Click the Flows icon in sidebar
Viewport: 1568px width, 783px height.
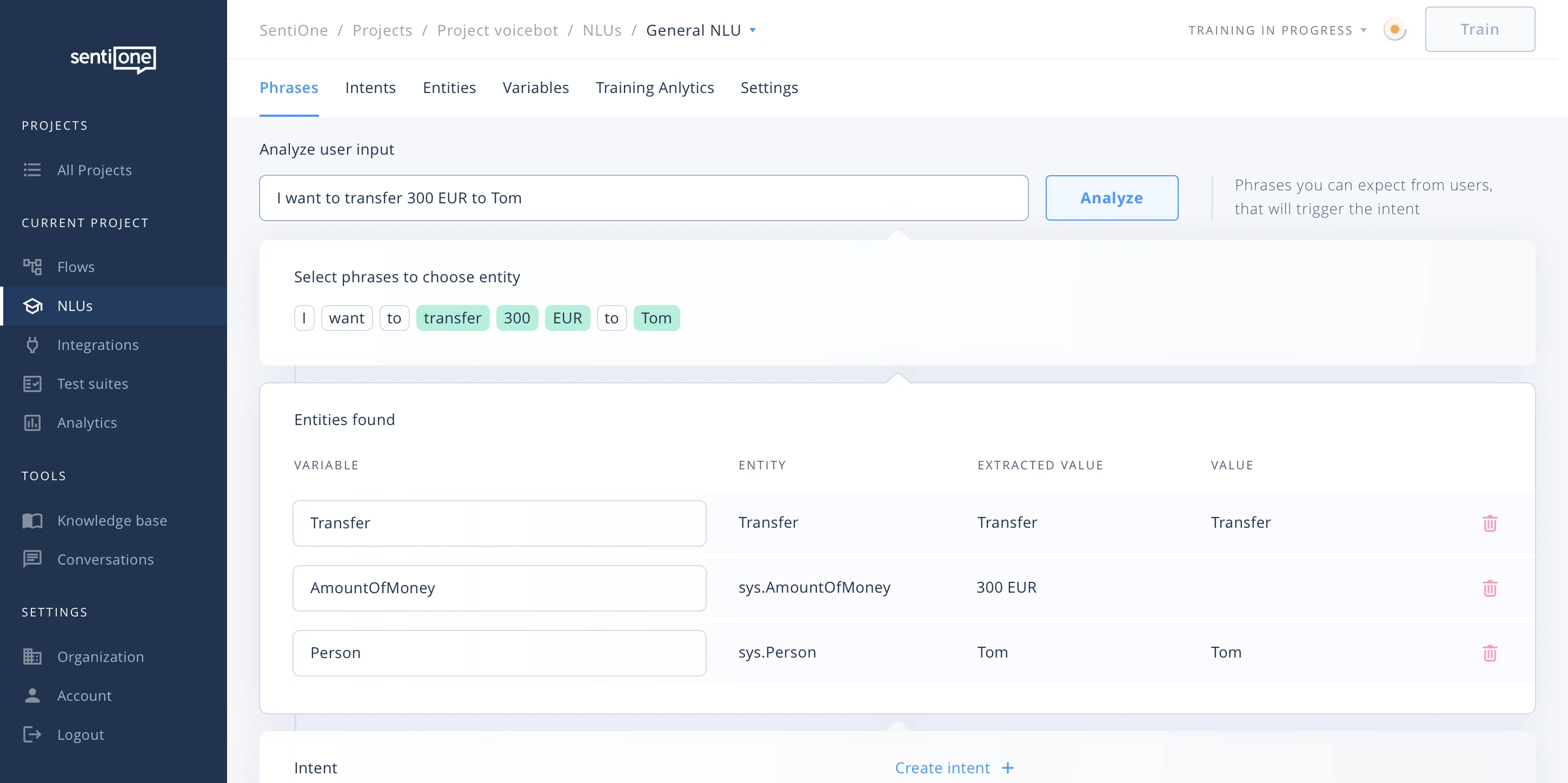tap(32, 267)
